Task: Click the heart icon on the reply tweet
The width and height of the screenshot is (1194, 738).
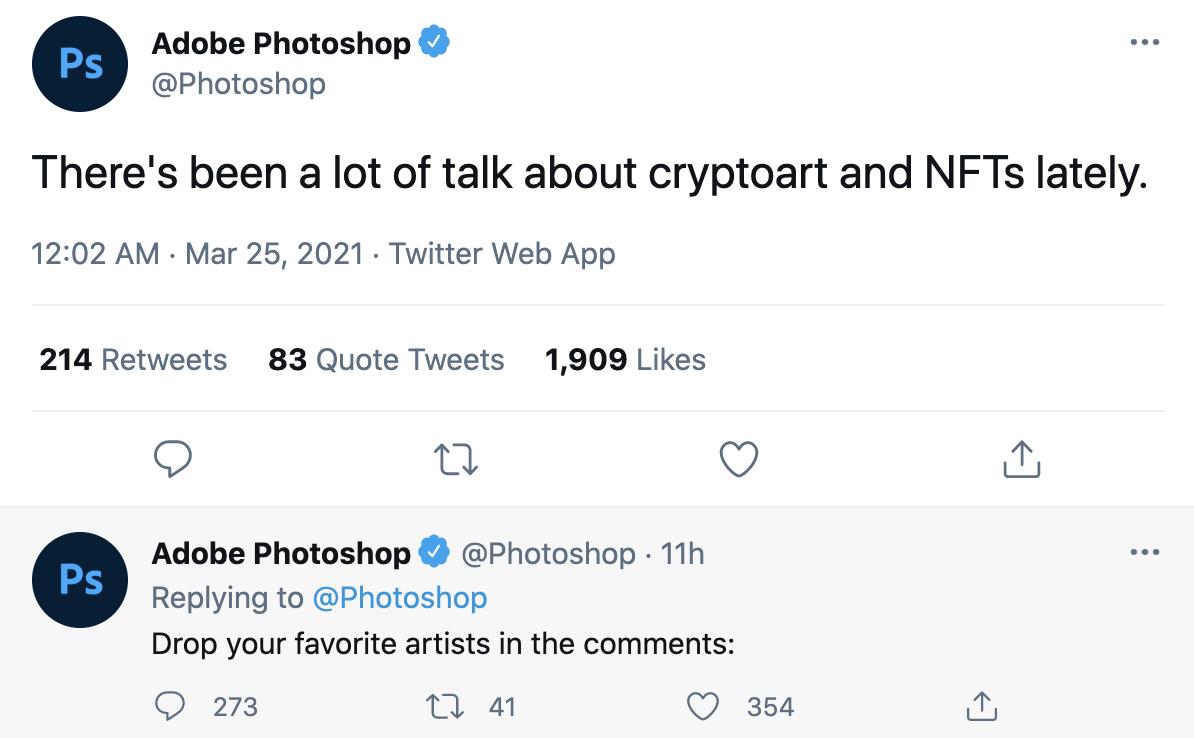Action: pos(703,706)
